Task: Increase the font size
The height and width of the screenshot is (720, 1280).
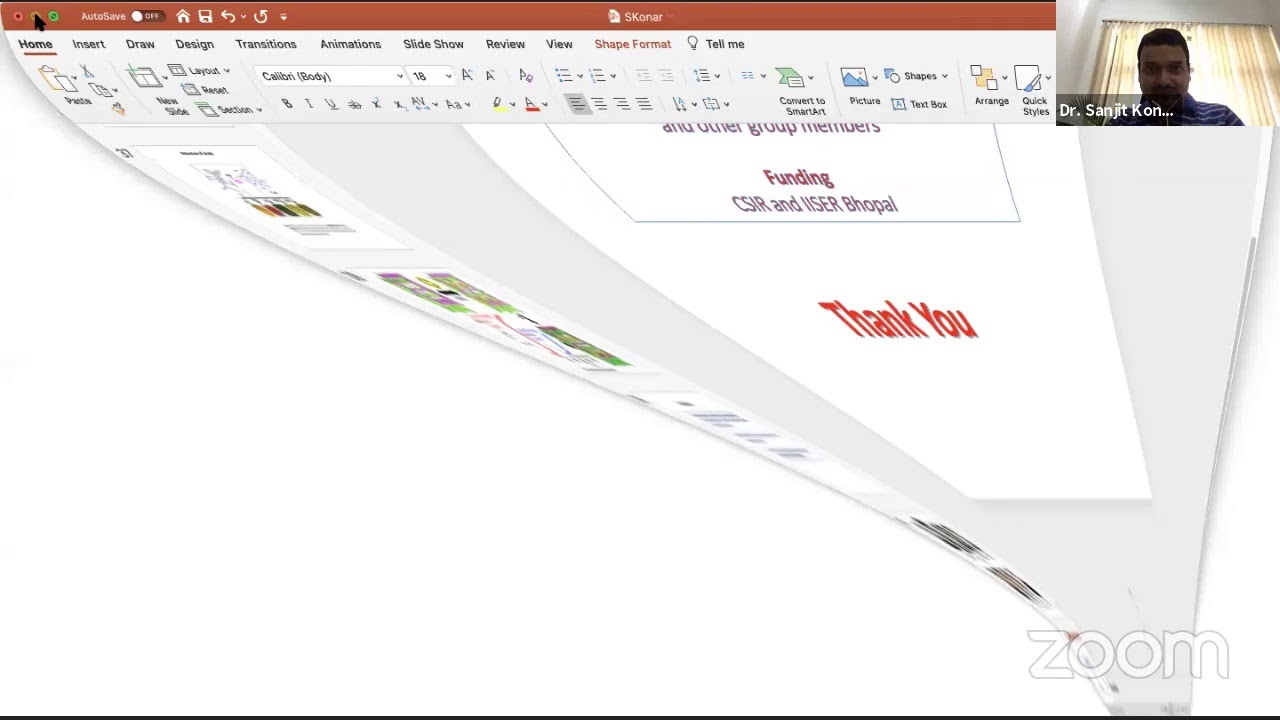Action: tap(467, 76)
